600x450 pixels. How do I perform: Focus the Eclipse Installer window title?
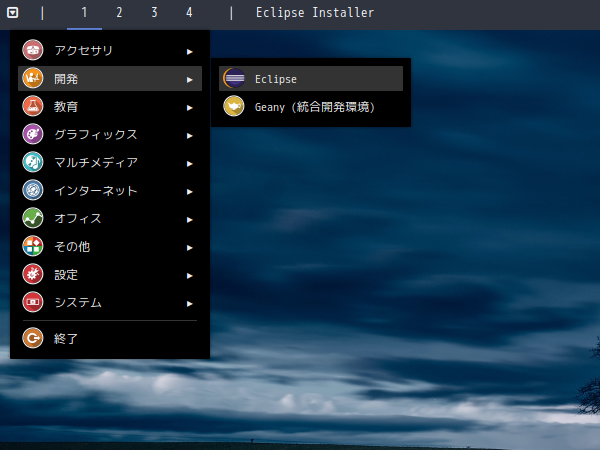tap(315, 13)
